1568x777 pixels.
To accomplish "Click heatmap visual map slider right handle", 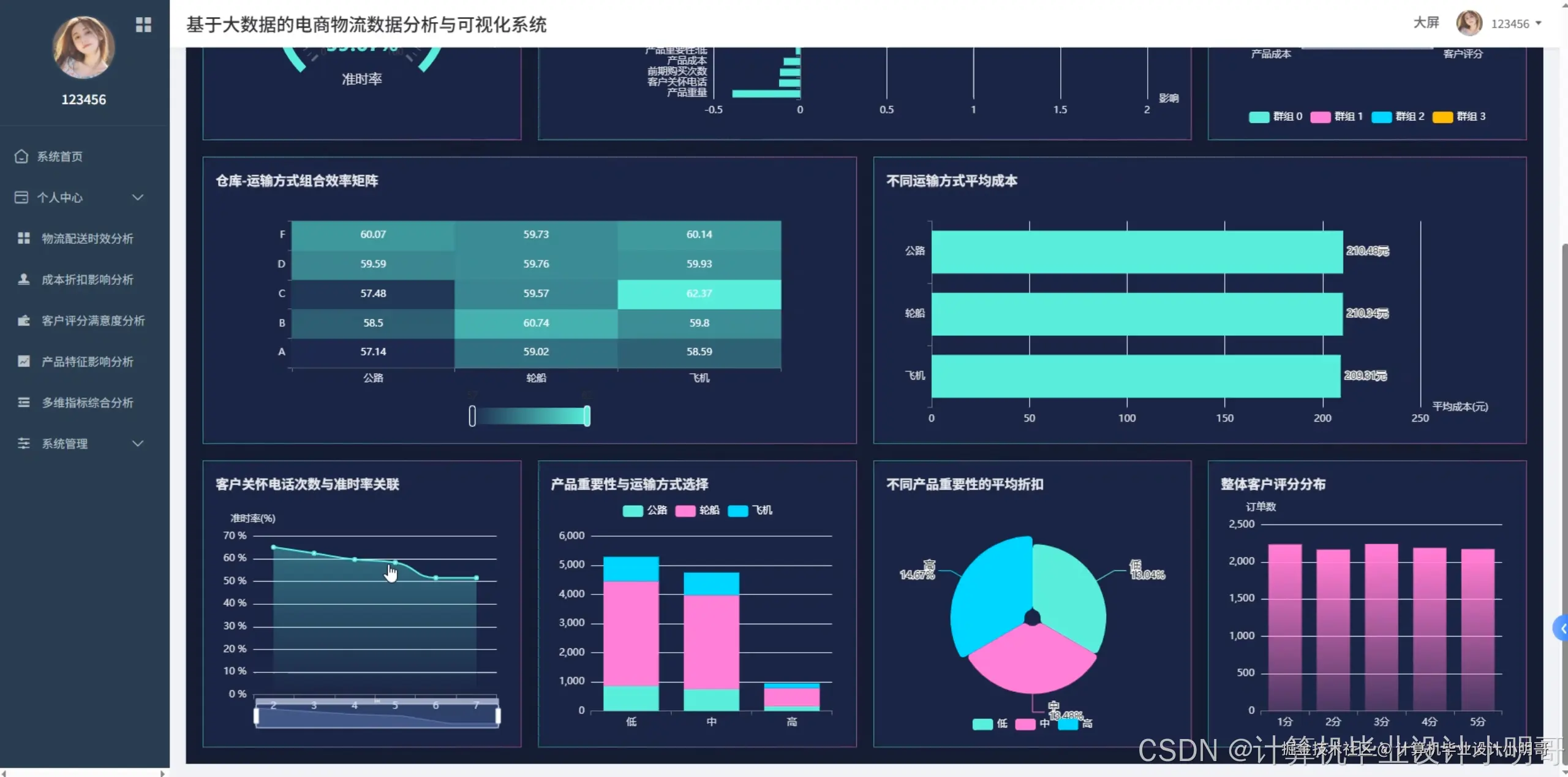I will coord(587,416).
